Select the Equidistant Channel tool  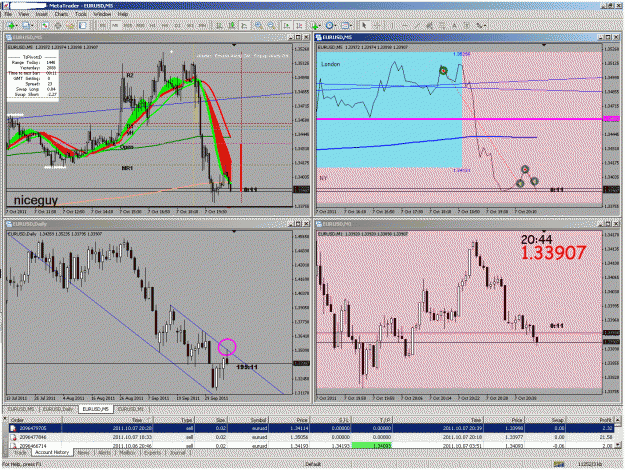pyautogui.click(x=429, y=26)
